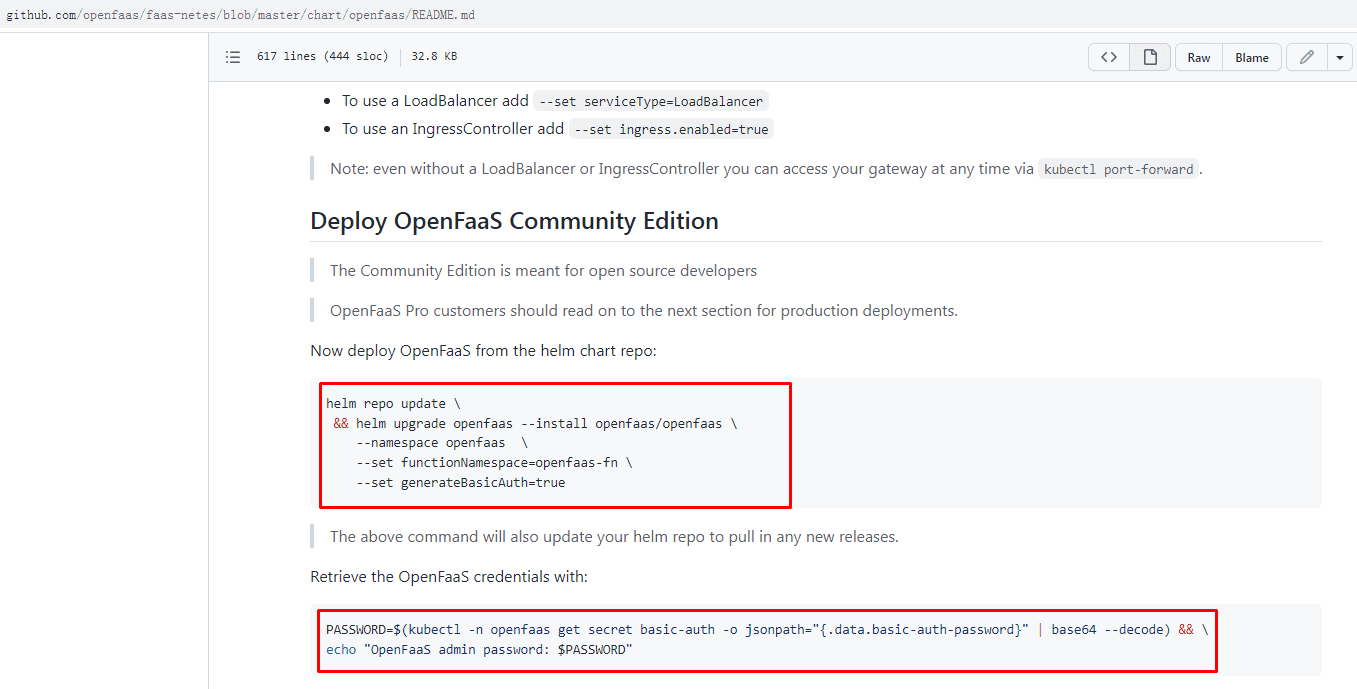
Task: Click the --set ingress.enabled=true snippet
Action: pyautogui.click(x=671, y=129)
